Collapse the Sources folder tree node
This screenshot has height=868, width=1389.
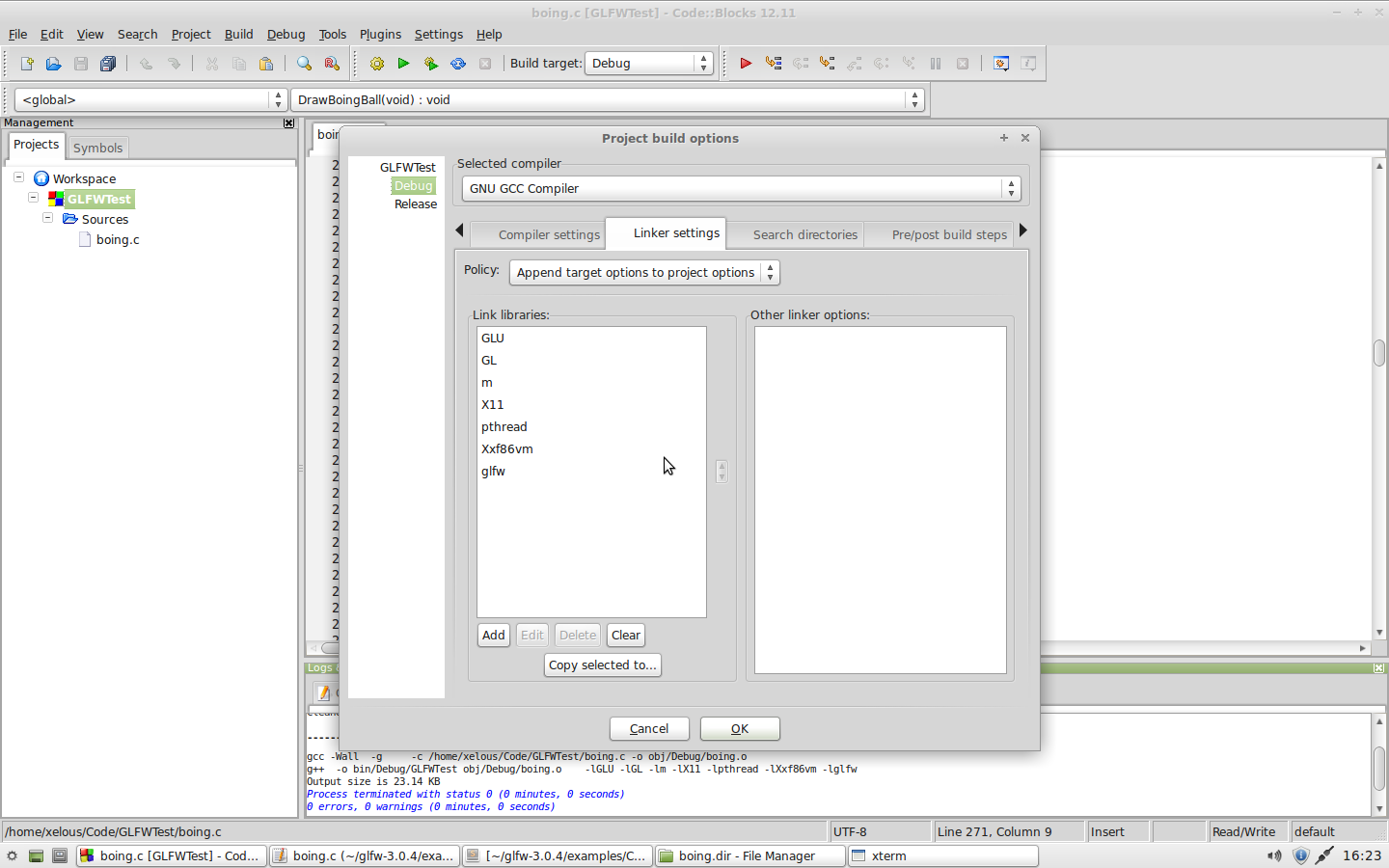pos(47,219)
